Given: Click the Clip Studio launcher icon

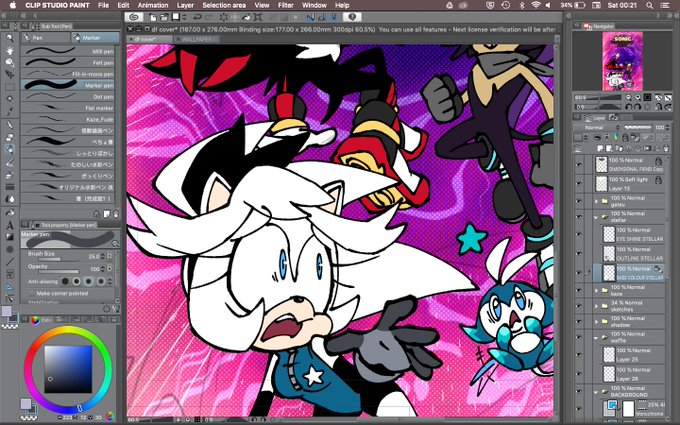Looking at the screenshot, I should 134,17.
